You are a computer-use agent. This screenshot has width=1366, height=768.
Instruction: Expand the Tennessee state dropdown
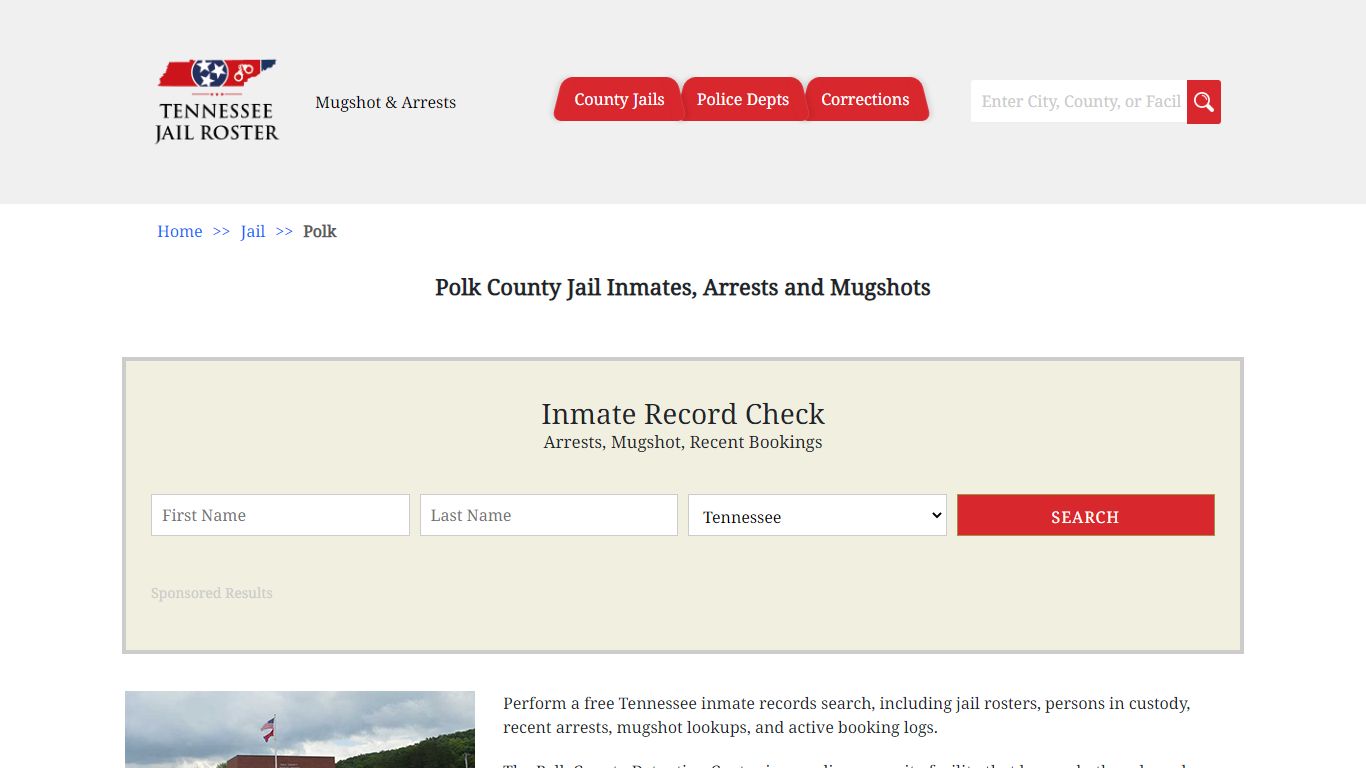tap(817, 515)
